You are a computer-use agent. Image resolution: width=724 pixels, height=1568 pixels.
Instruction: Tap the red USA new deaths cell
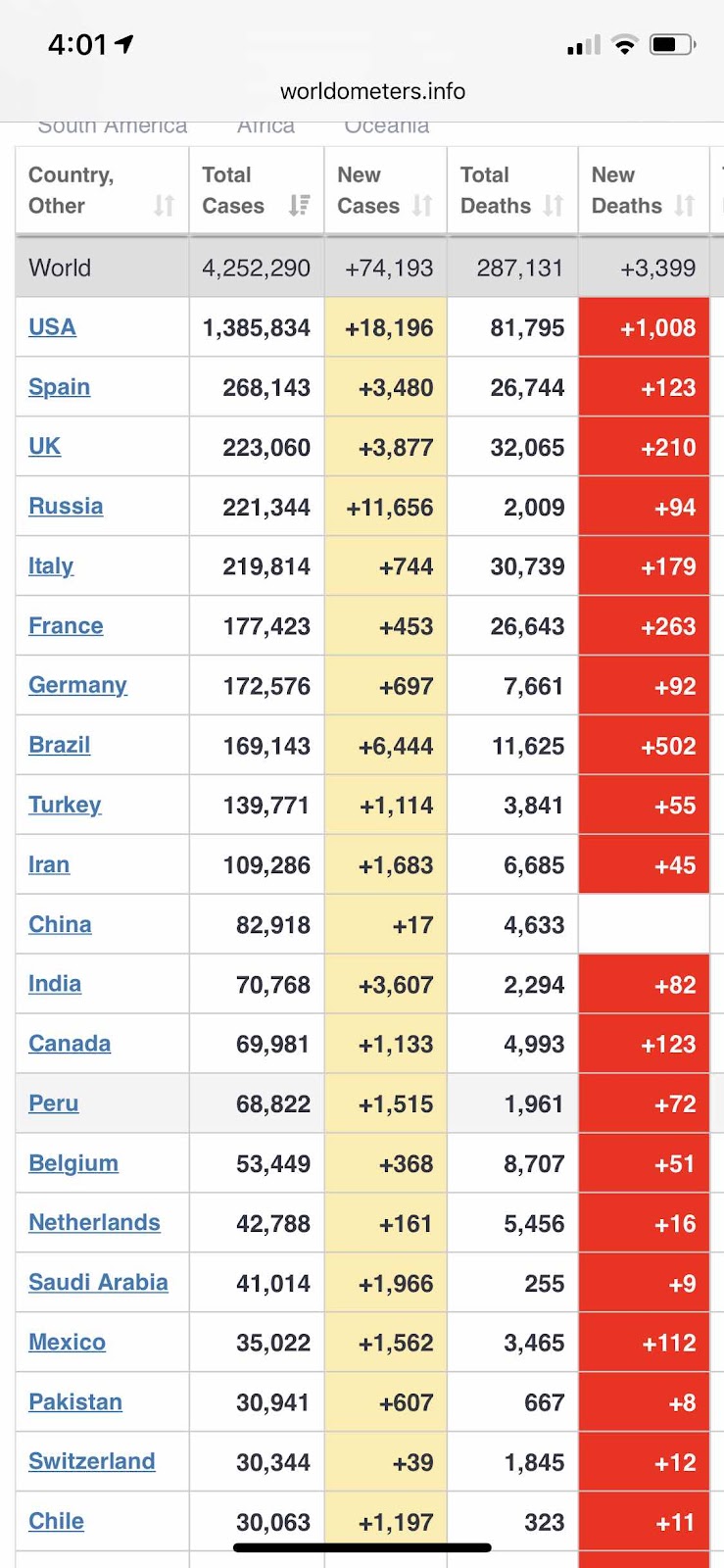coord(644,327)
